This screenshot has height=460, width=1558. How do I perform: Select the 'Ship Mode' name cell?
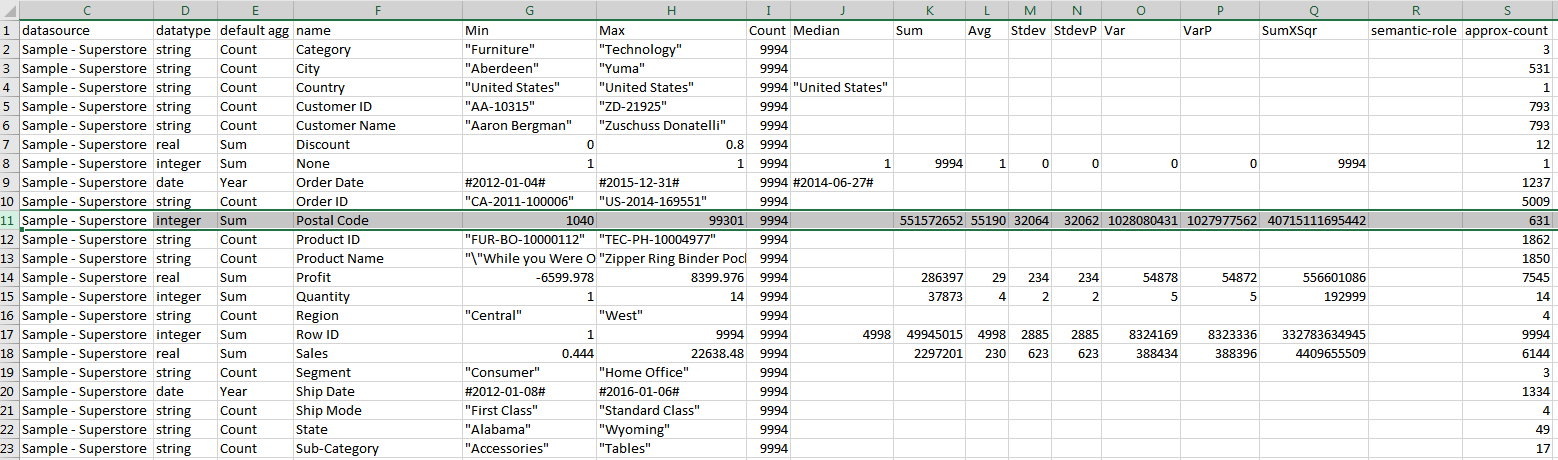coord(377,410)
